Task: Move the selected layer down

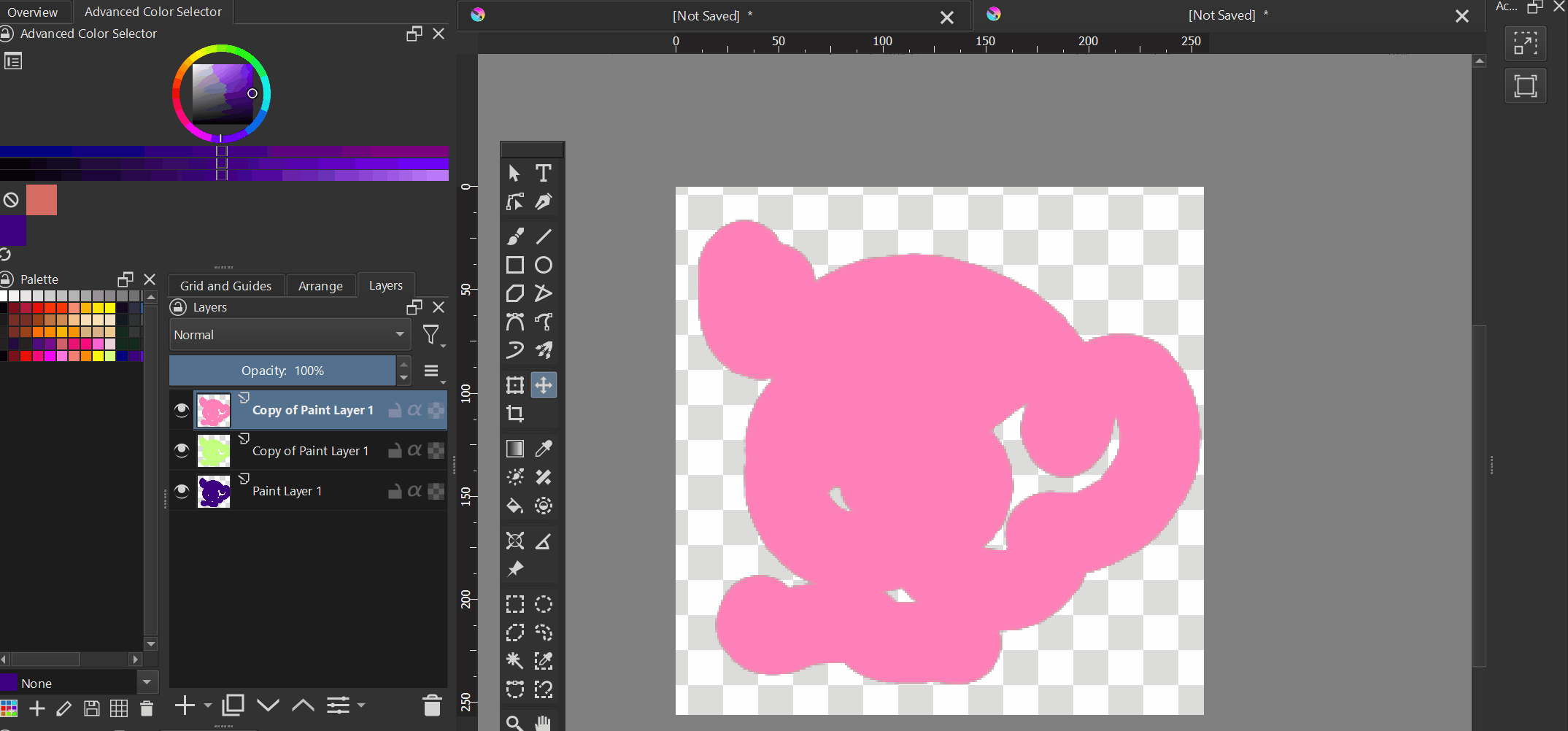Action: (x=268, y=705)
